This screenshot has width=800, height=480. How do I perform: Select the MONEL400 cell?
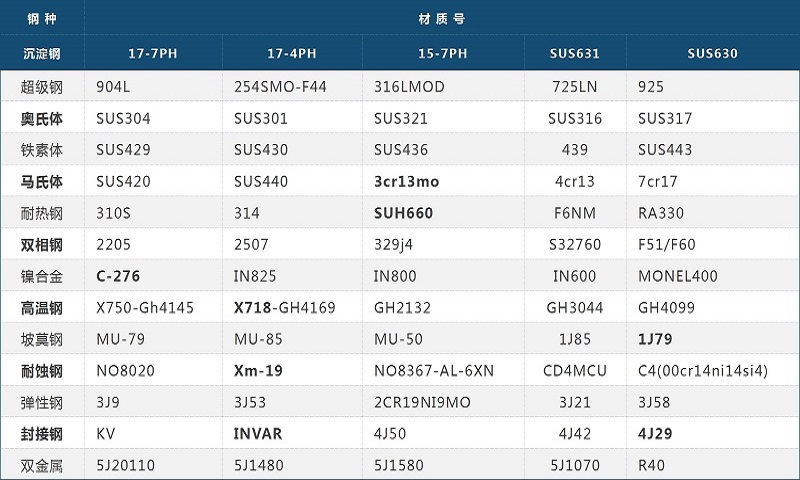point(677,276)
